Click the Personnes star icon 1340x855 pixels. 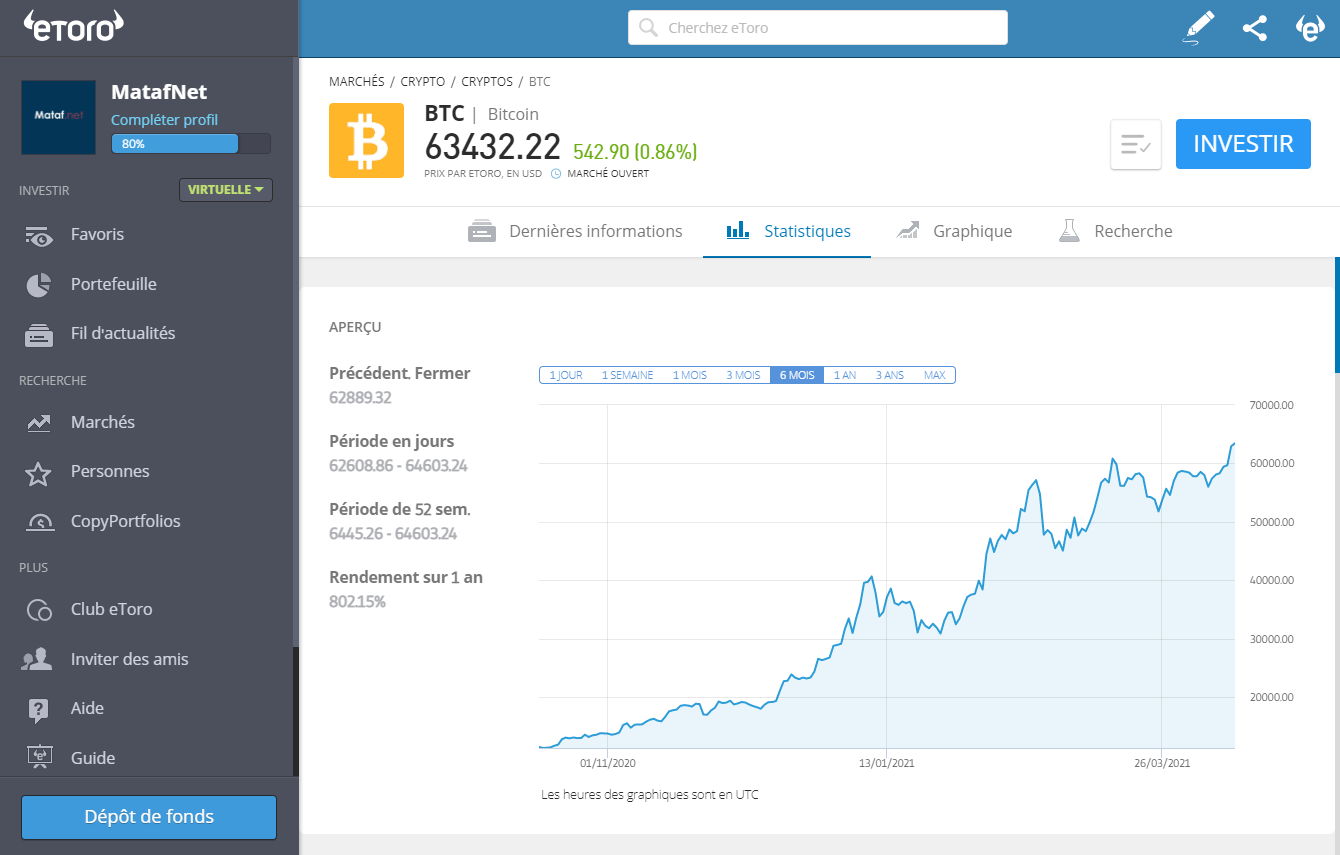pyautogui.click(x=38, y=473)
